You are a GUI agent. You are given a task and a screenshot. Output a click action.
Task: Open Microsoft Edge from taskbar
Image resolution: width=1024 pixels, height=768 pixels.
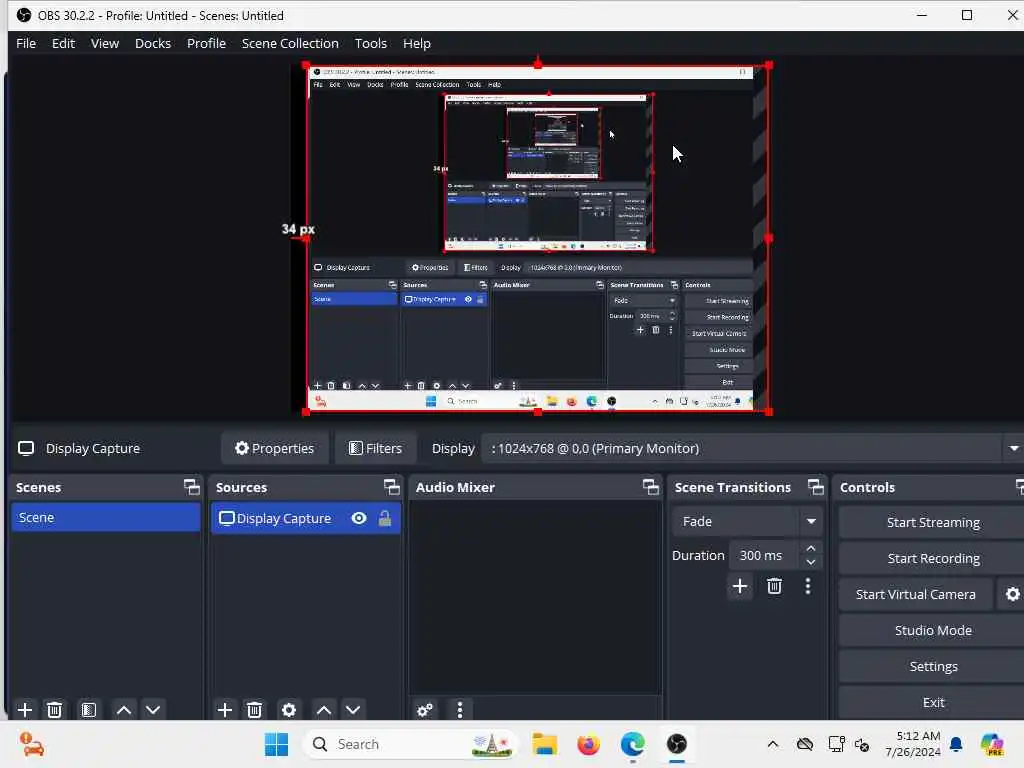pyautogui.click(x=632, y=744)
